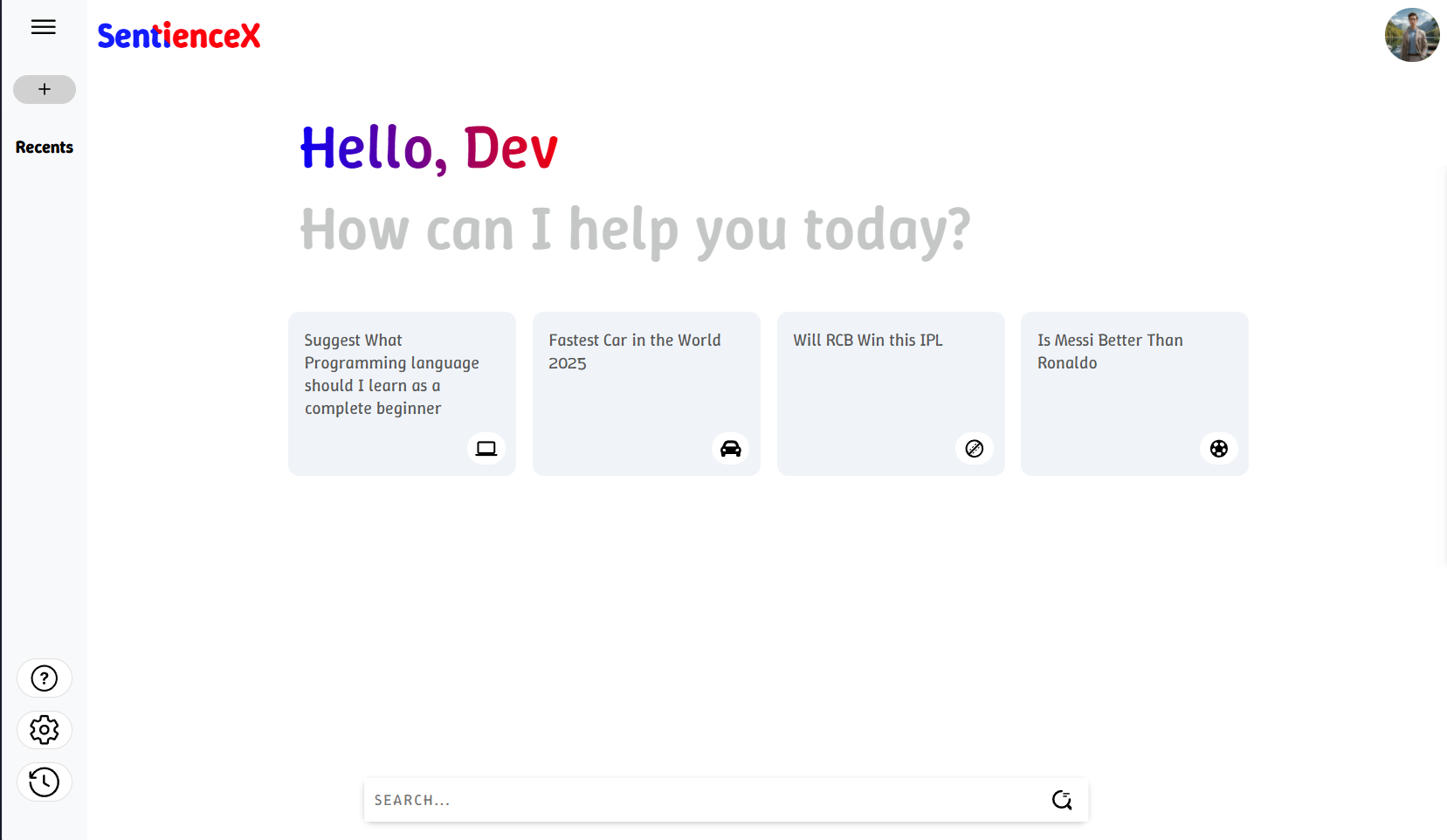Click the football icon on the Messi card

1218,448
